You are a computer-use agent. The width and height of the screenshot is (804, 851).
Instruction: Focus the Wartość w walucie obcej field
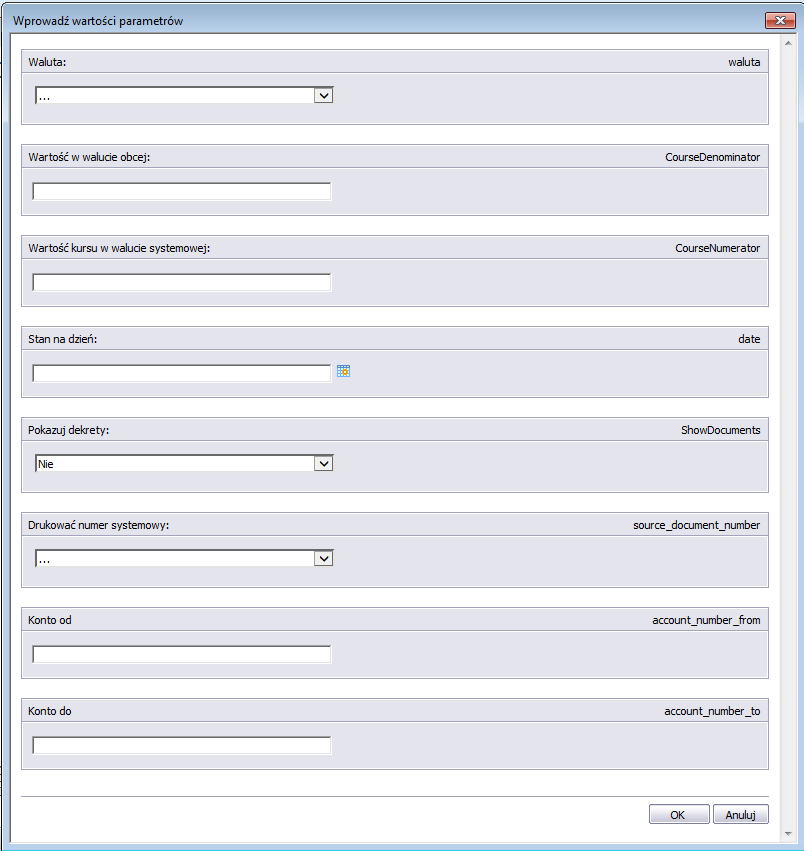182,192
